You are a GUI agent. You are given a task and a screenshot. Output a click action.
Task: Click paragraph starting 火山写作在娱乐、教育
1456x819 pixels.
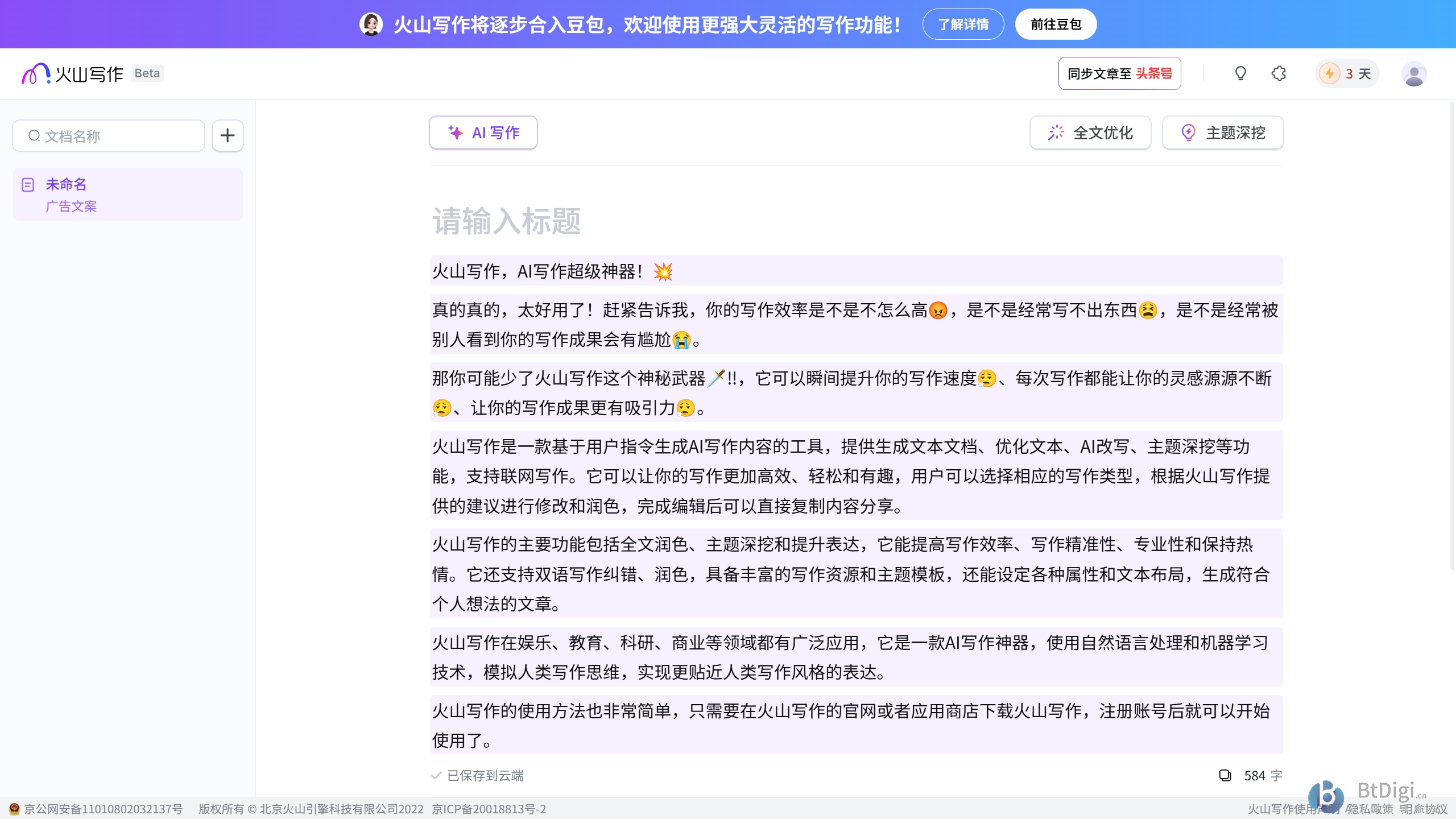click(x=856, y=657)
